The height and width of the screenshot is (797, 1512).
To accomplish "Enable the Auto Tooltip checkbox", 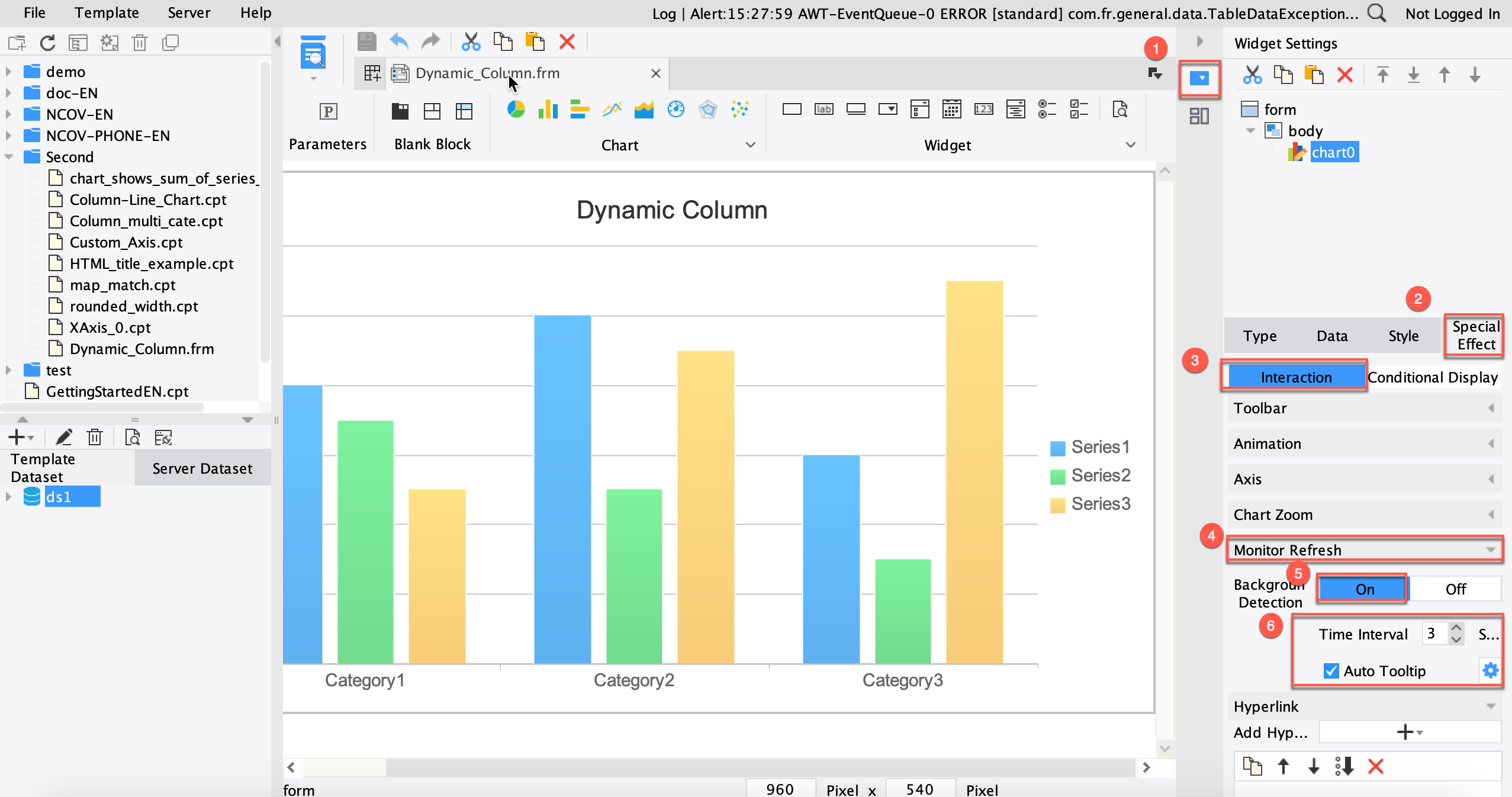I will (x=1331, y=671).
